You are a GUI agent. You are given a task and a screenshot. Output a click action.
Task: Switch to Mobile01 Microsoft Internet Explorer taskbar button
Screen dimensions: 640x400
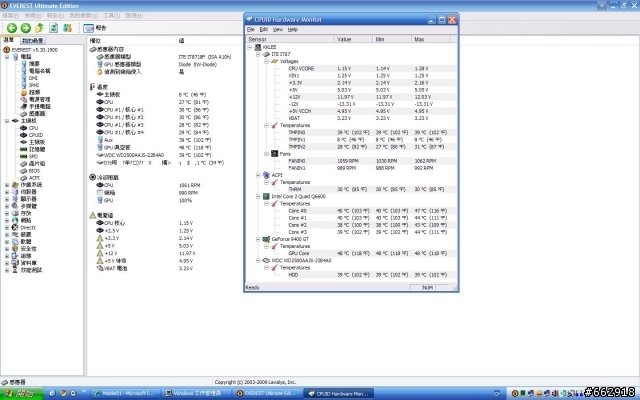pyautogui.click(x=125, y=393)
